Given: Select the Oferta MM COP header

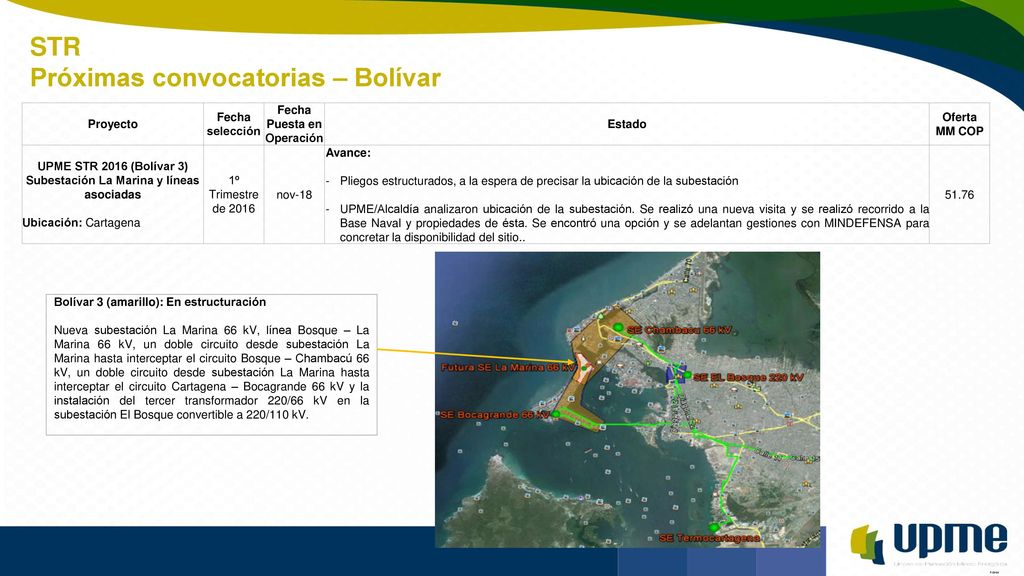Looking at the screenshot, I should pyautogui.click(x=959, y=124).
